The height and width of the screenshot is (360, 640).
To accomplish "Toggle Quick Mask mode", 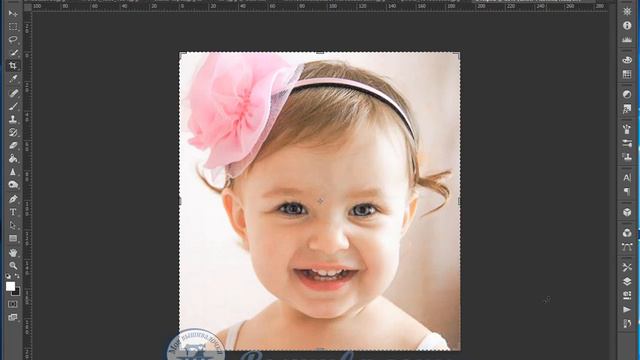I will coord(13,304).
